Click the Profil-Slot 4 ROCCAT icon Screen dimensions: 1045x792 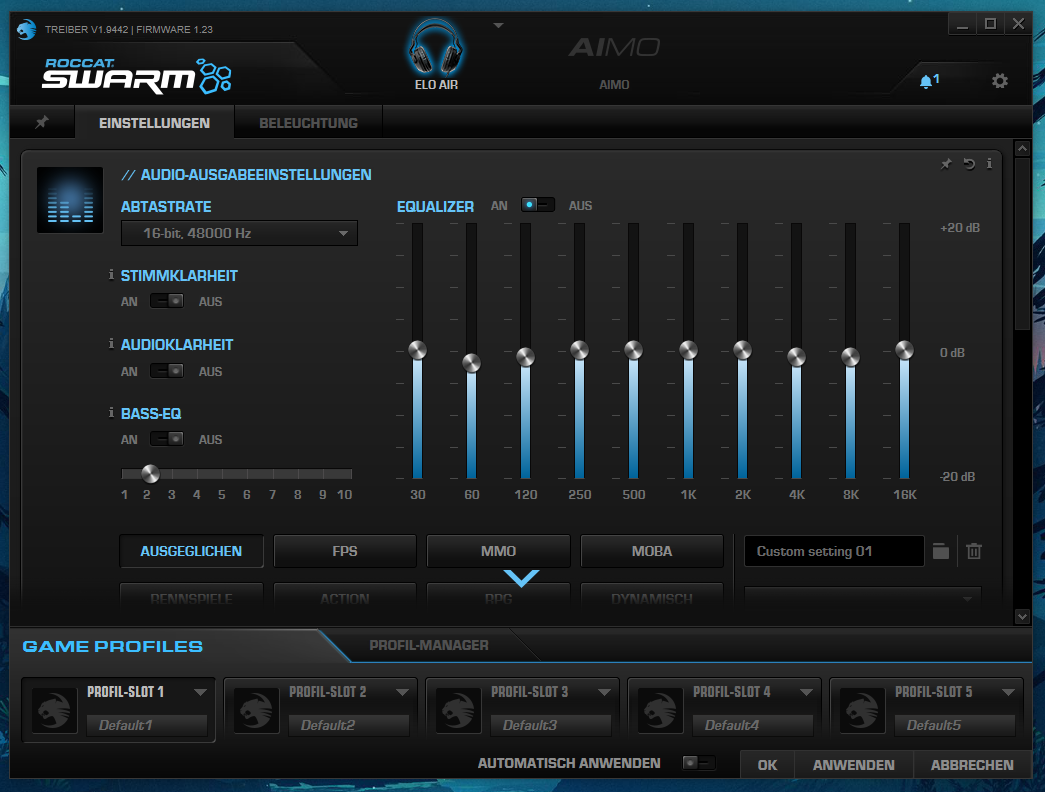pos(660,711)
